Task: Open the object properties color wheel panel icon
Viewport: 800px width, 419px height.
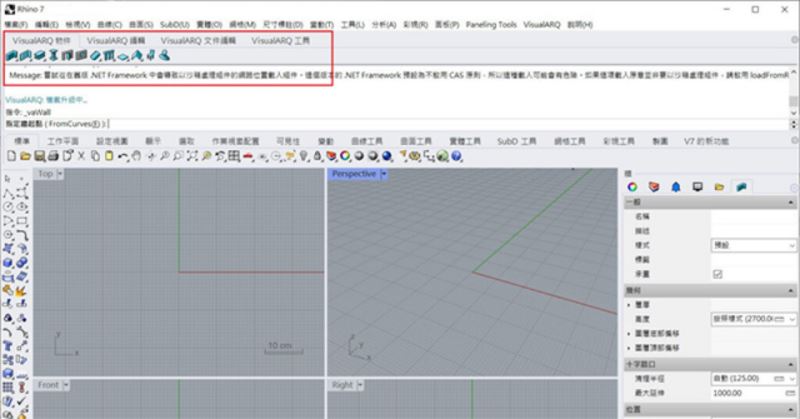Action: click(632, 187)
